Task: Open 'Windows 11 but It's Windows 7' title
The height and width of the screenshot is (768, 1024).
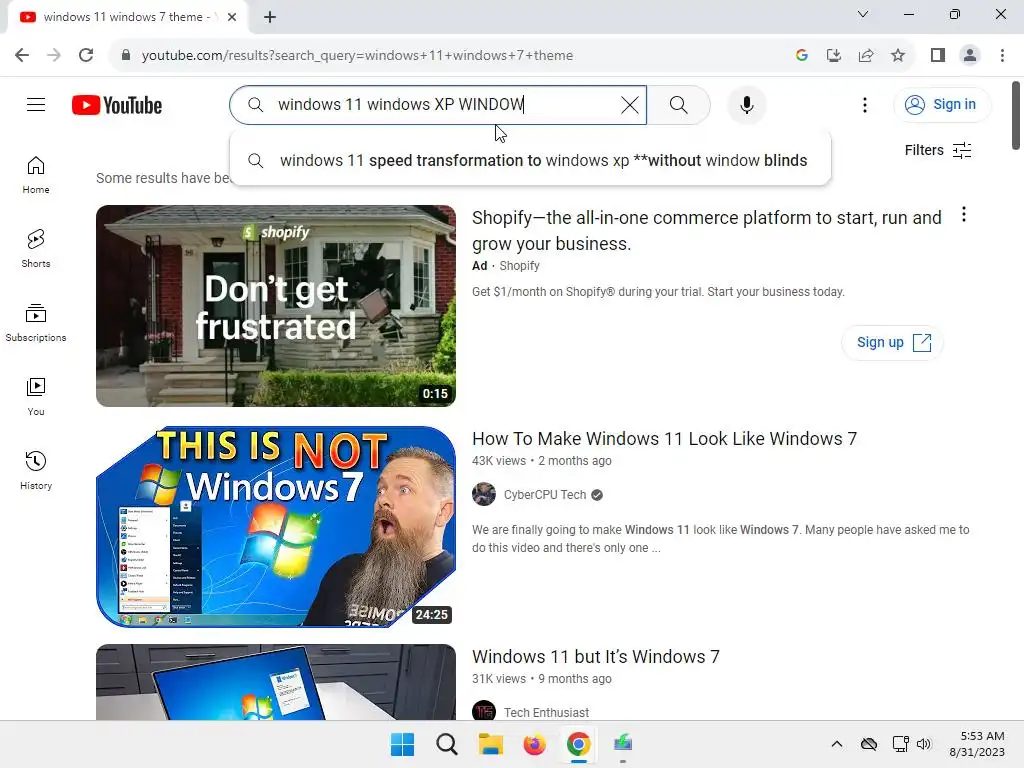Action: click(x=596, y=656)
